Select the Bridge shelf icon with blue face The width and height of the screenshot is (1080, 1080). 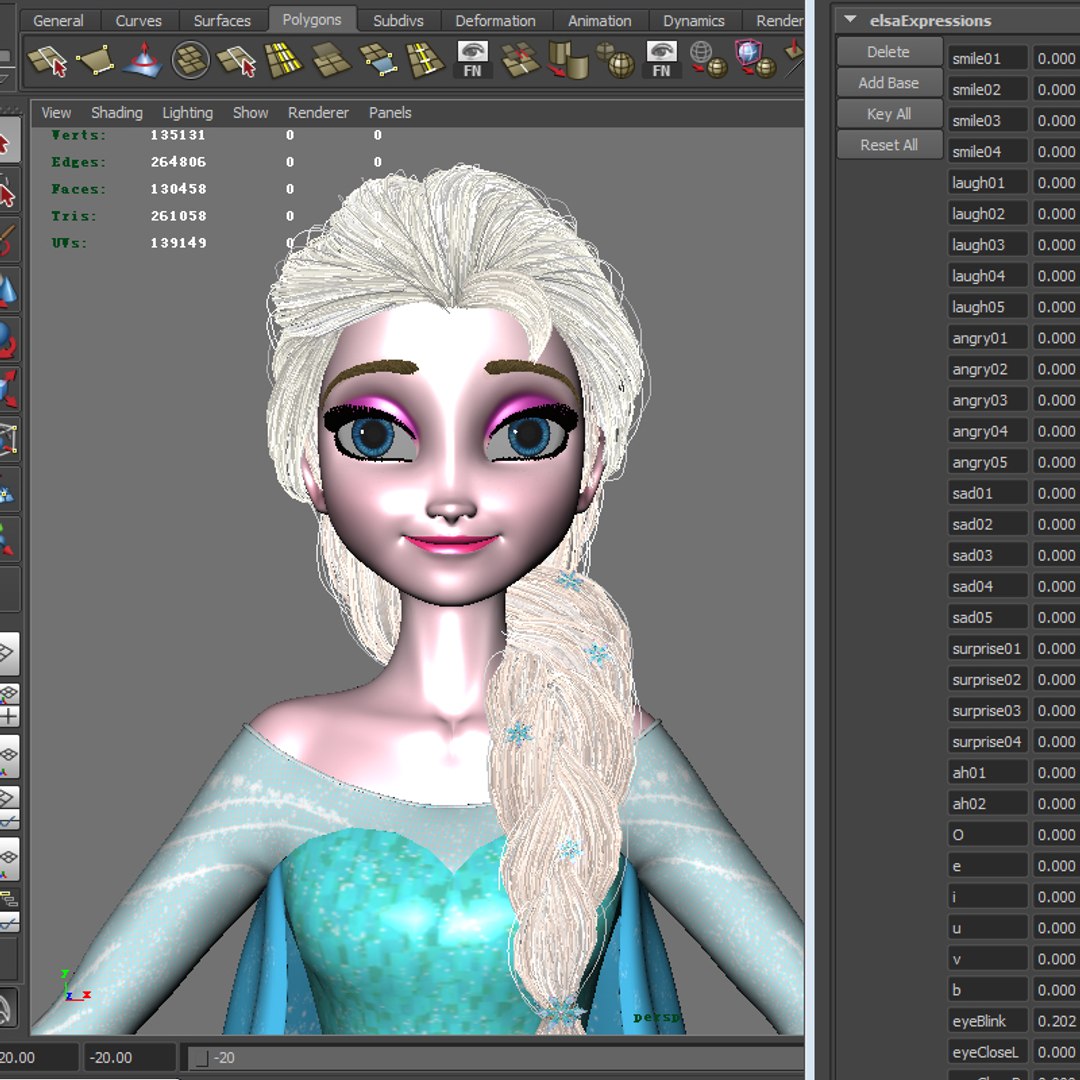(x=378, y=60)
